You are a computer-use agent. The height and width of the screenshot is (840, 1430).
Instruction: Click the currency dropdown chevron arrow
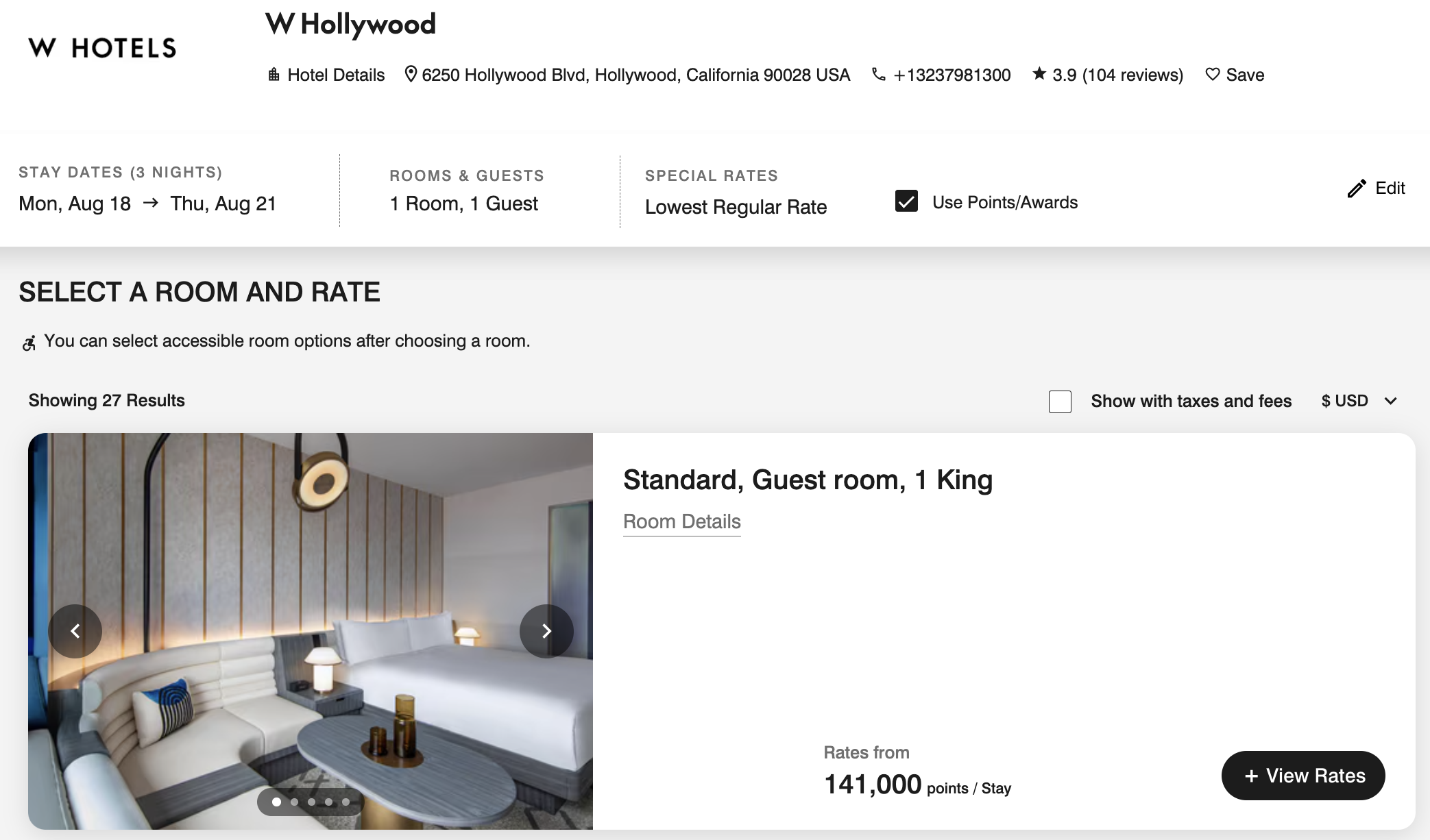[1390, 401]
